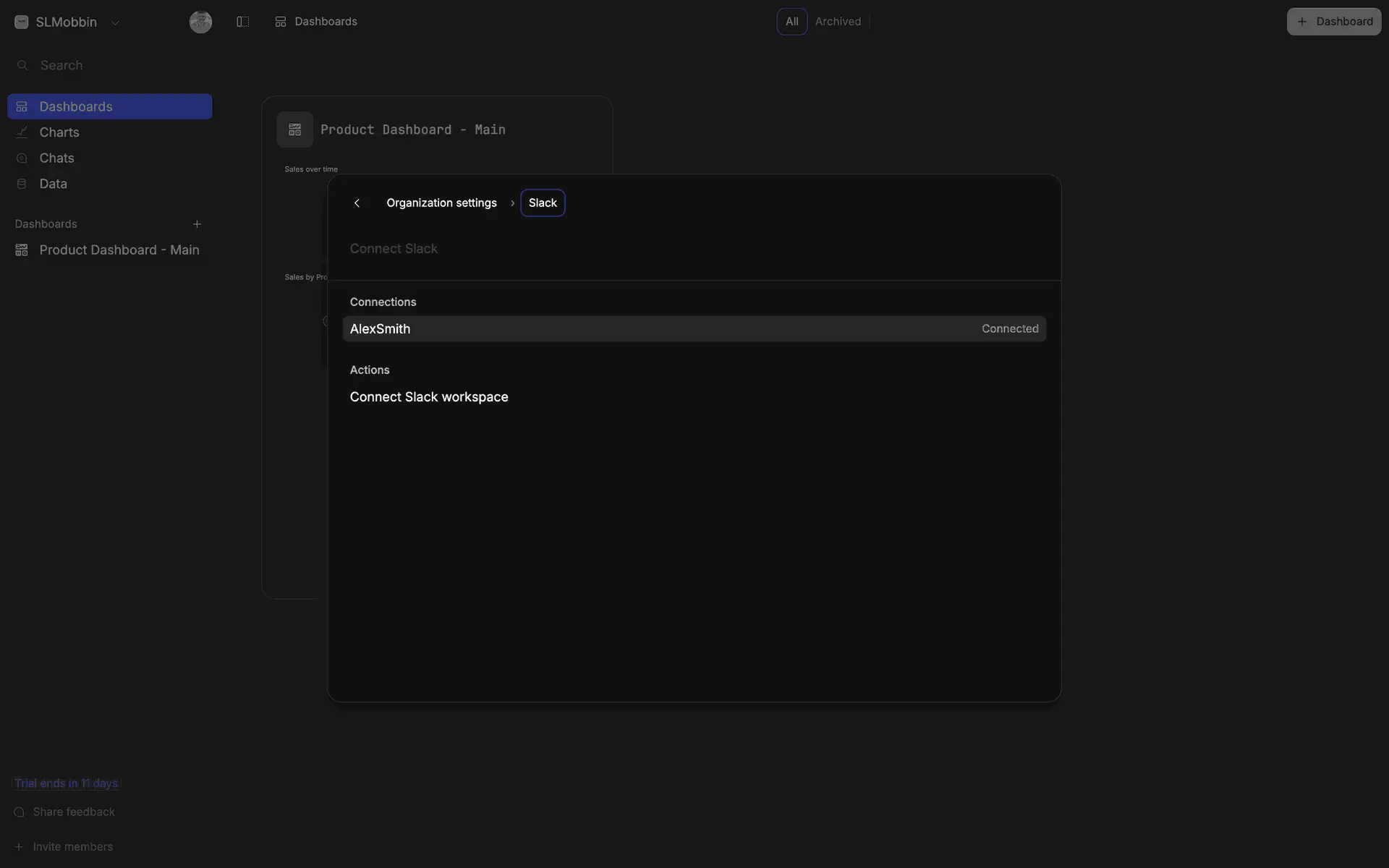
Task: Toggle the sidebar collapse icon
Action: coord(243,22)
